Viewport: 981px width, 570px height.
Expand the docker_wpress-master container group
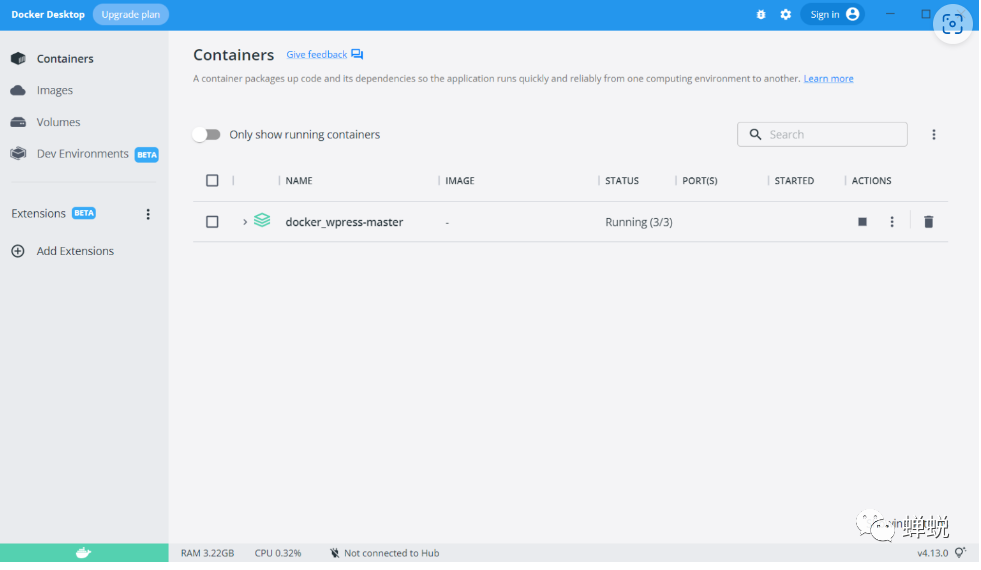245,222
